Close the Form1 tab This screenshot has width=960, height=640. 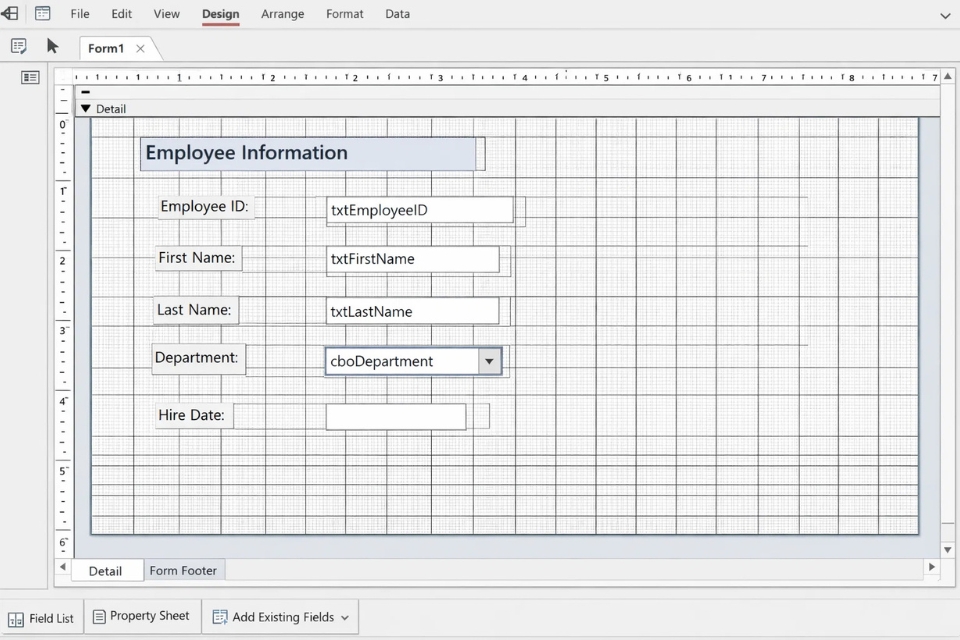(x=140, y=48)
